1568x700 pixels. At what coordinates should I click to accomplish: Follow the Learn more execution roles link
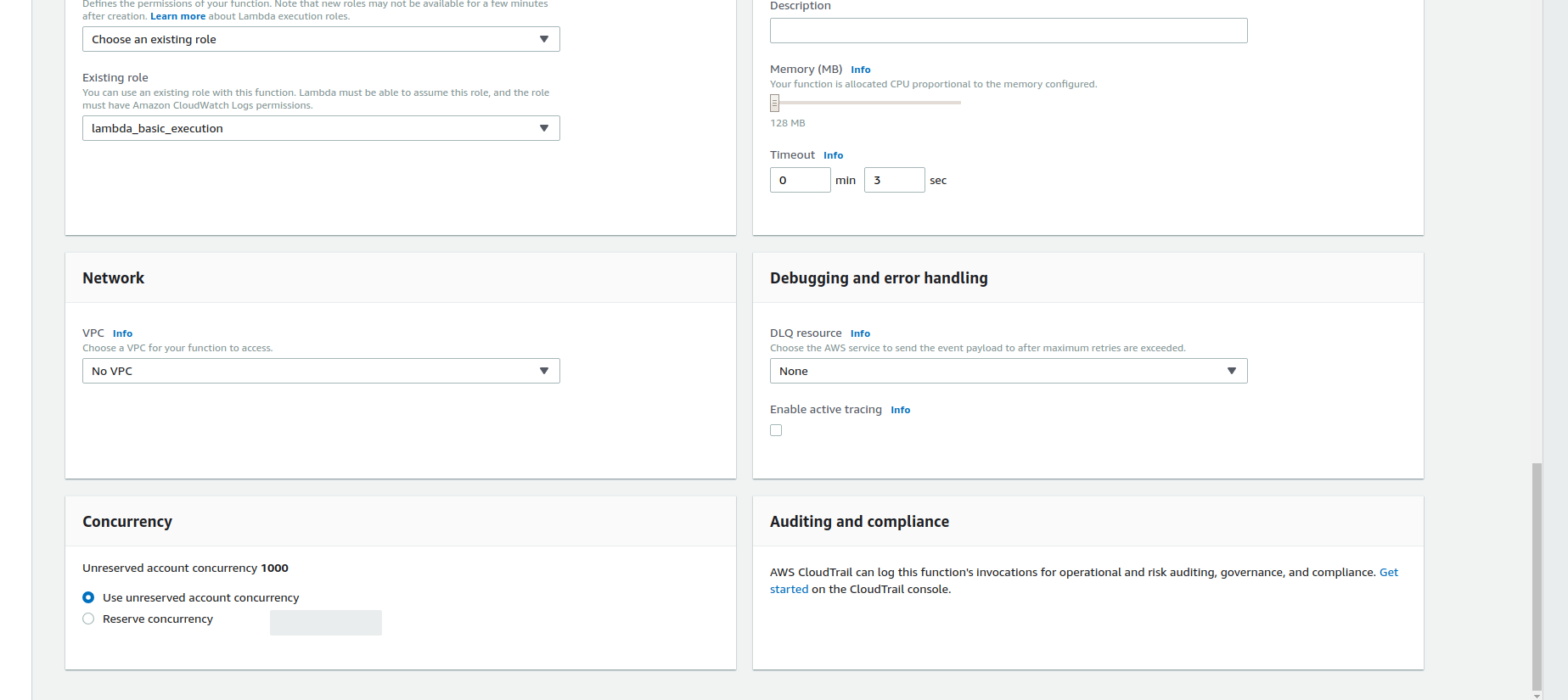tap(177, 16)
